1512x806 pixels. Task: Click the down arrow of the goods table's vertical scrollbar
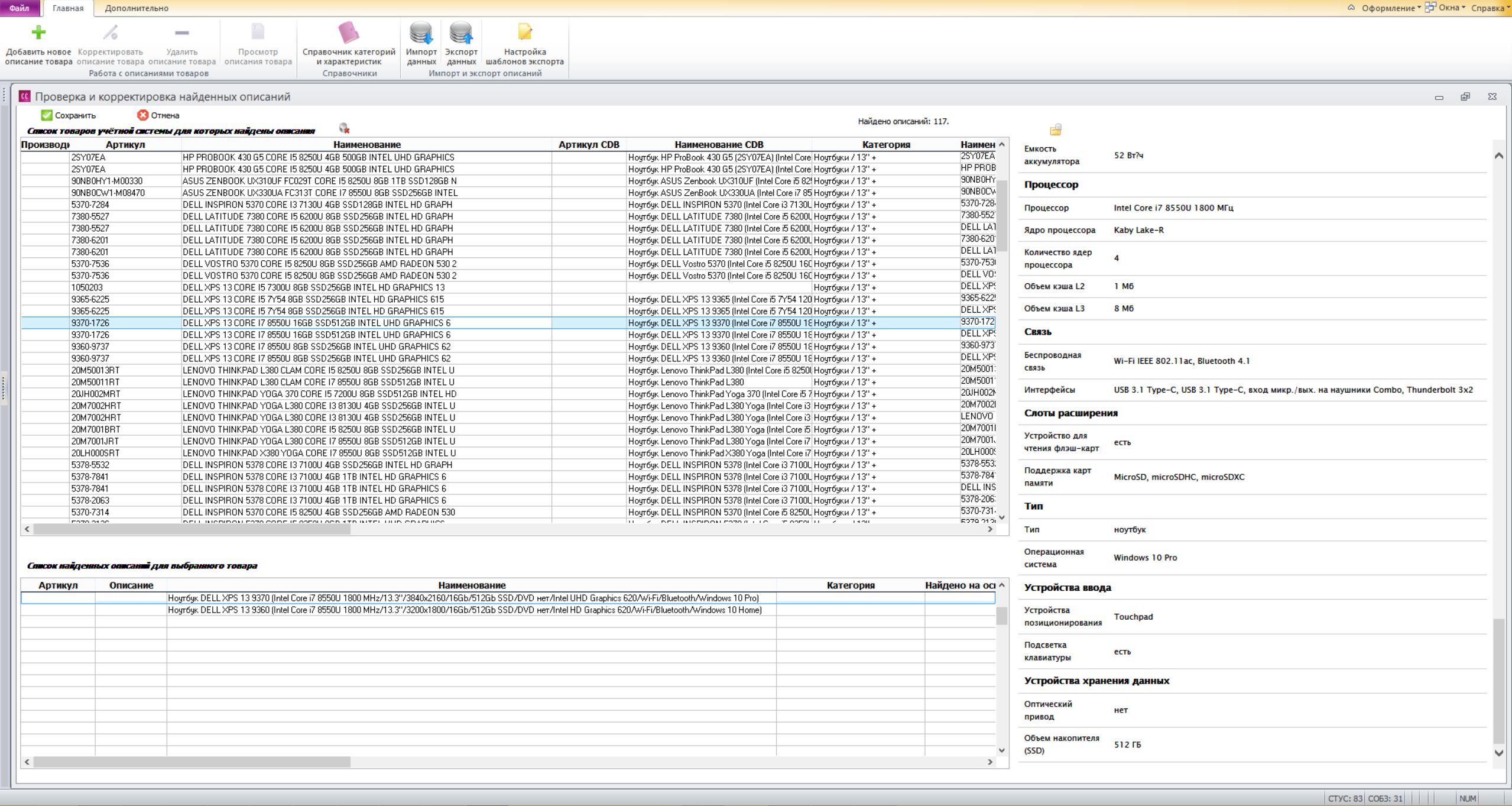[x=1002, y=517]
